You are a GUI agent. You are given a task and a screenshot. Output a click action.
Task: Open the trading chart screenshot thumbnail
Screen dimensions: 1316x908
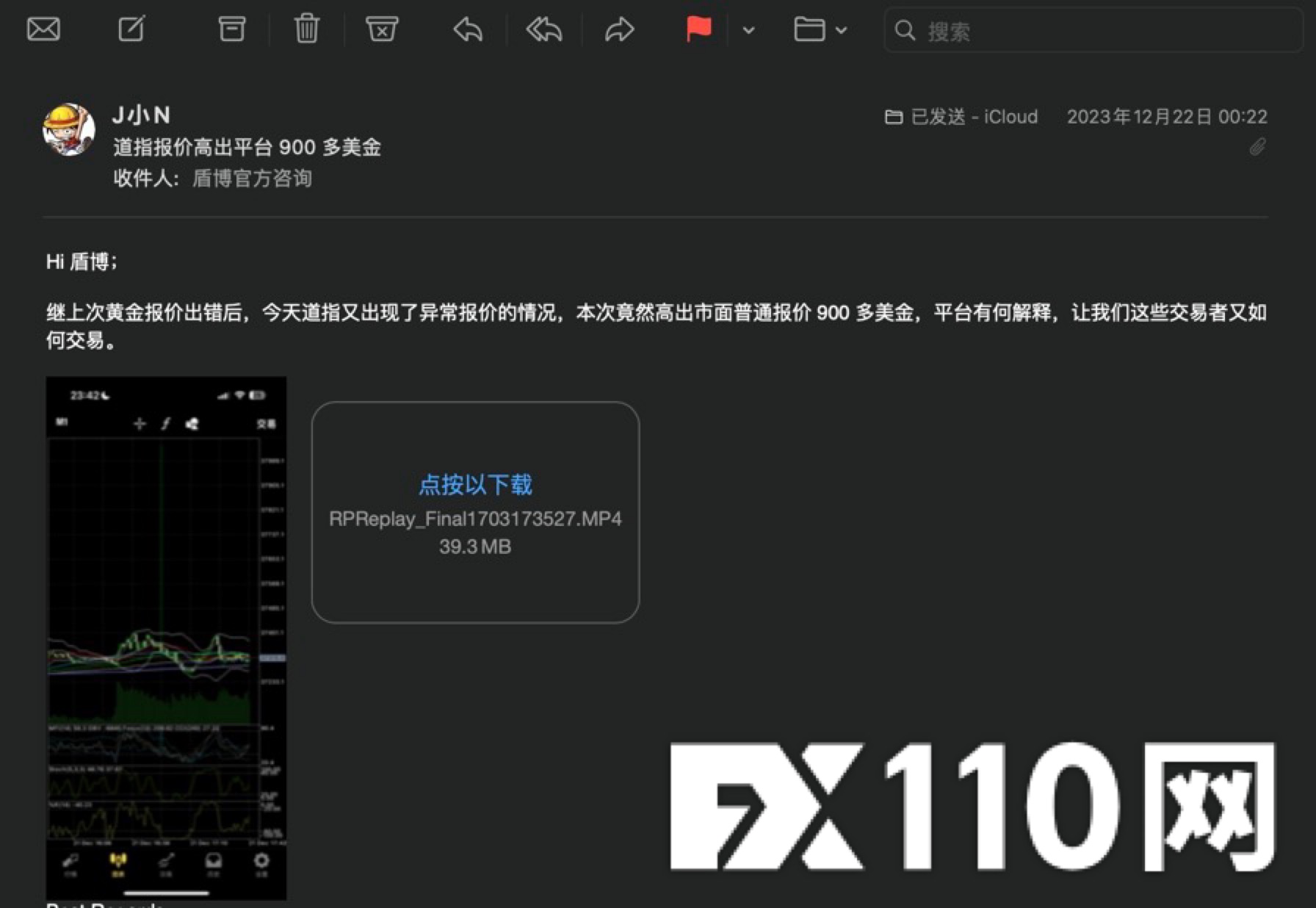166,638
